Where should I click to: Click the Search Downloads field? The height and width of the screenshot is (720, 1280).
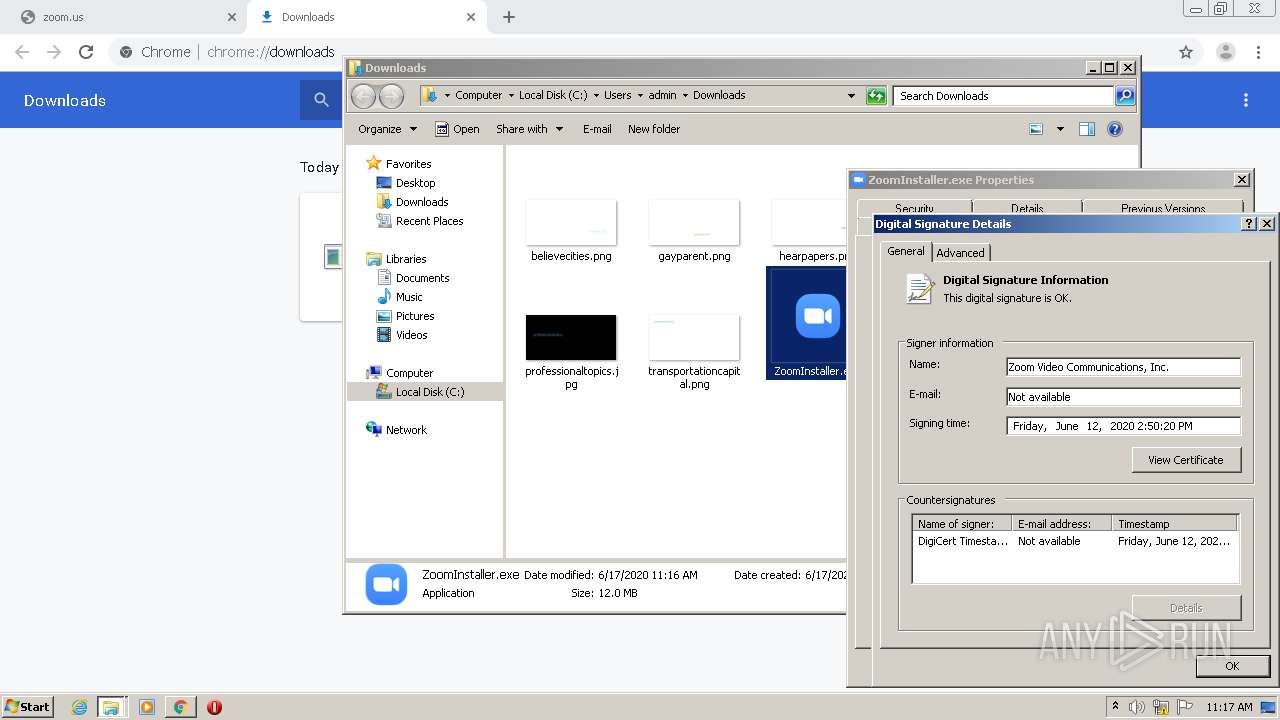point(1003,96)
